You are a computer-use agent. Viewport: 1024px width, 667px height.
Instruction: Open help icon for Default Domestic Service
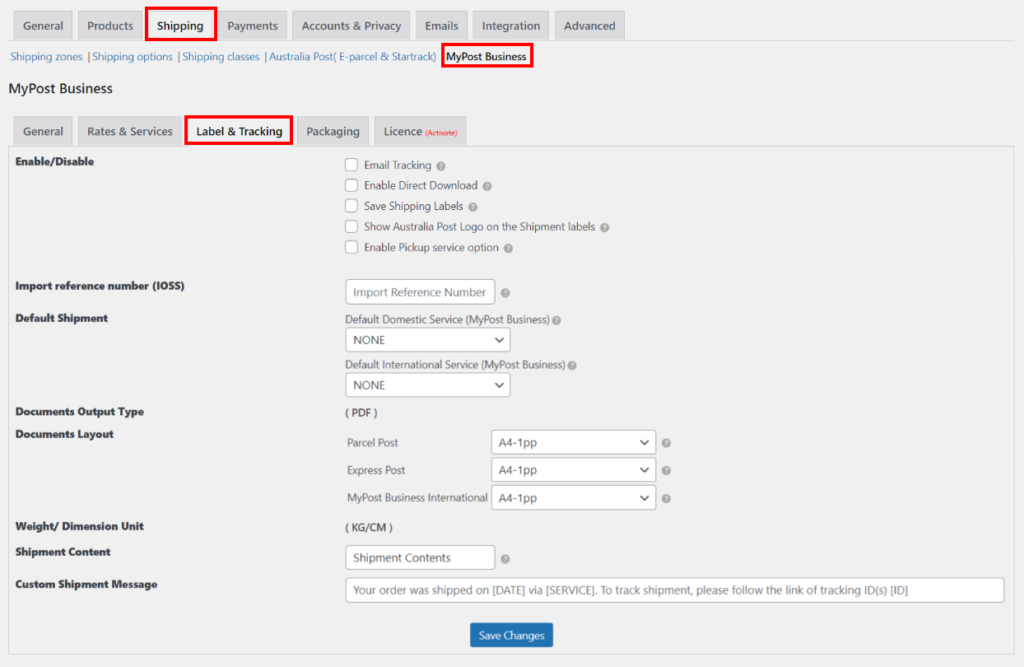point(556,320)
